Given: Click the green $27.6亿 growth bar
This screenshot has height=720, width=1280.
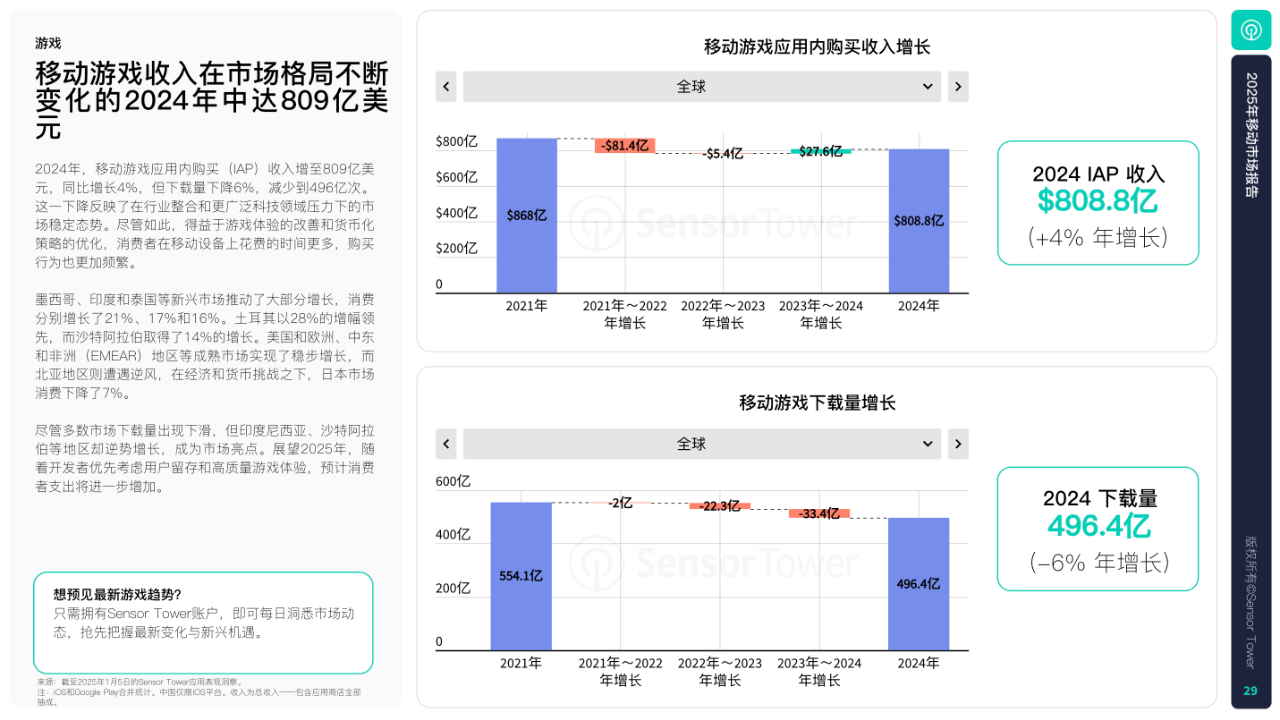Looking at the screenshot, I should point(820,151).
